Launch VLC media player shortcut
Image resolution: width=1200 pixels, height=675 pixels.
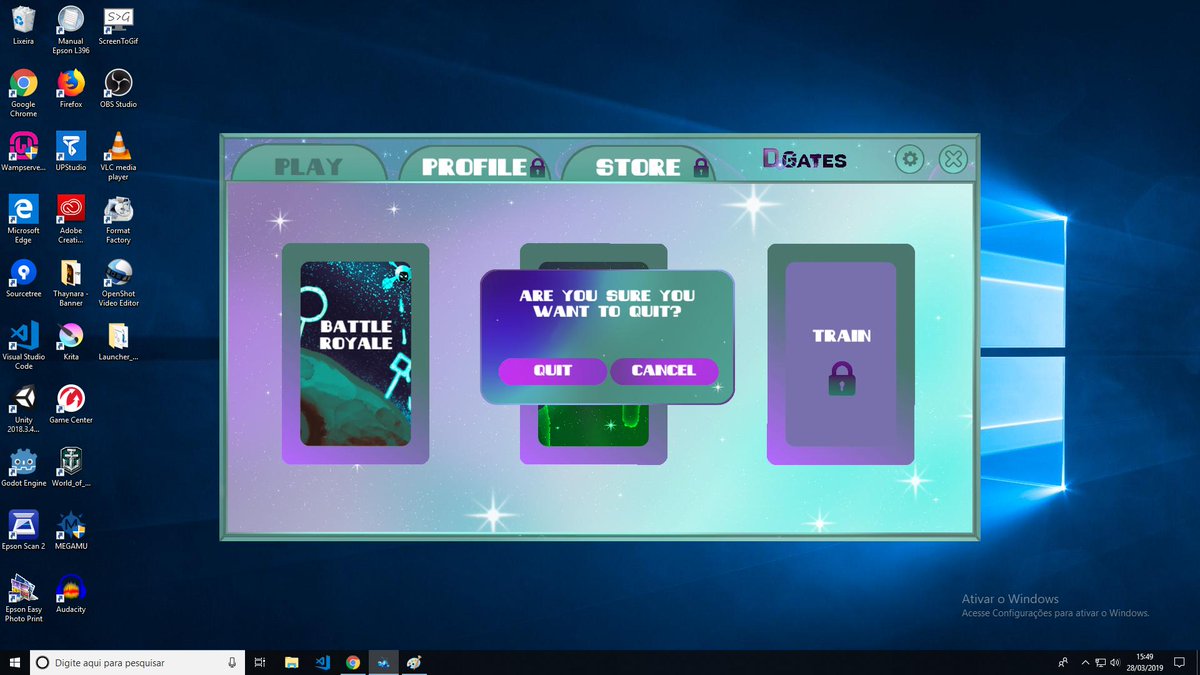point(118,157)
